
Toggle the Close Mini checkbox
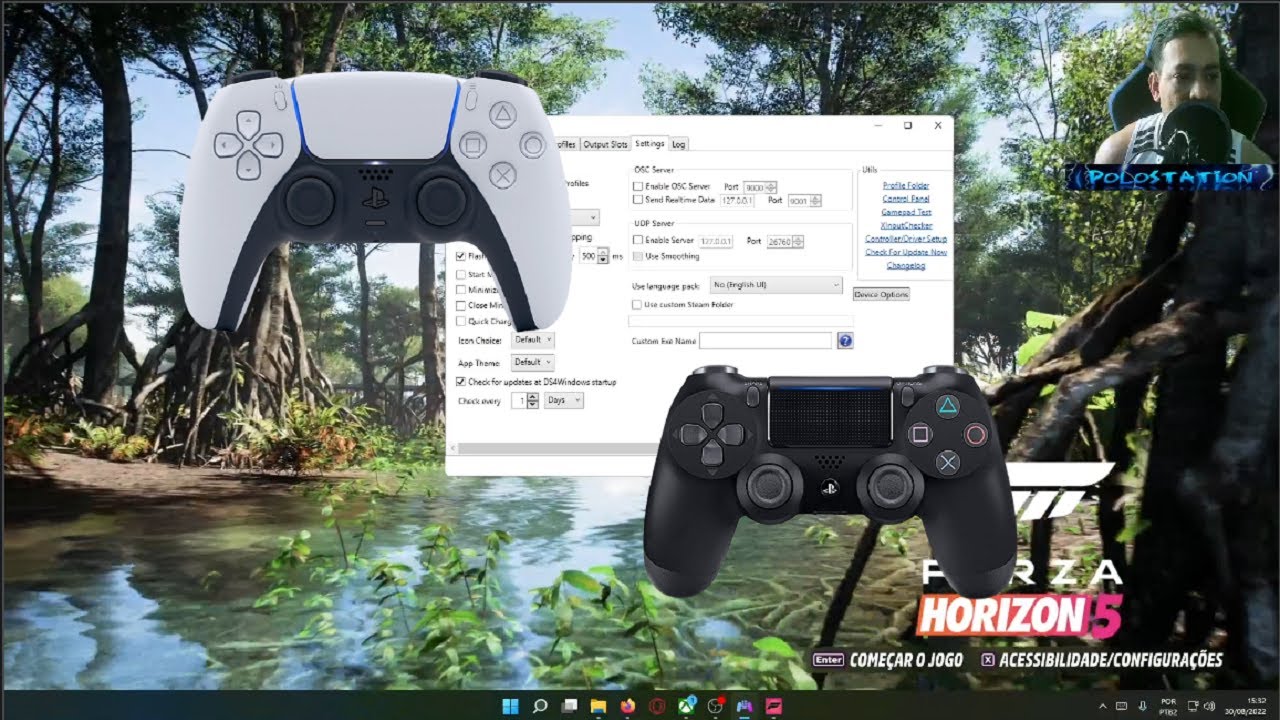[x=461, y=305]
